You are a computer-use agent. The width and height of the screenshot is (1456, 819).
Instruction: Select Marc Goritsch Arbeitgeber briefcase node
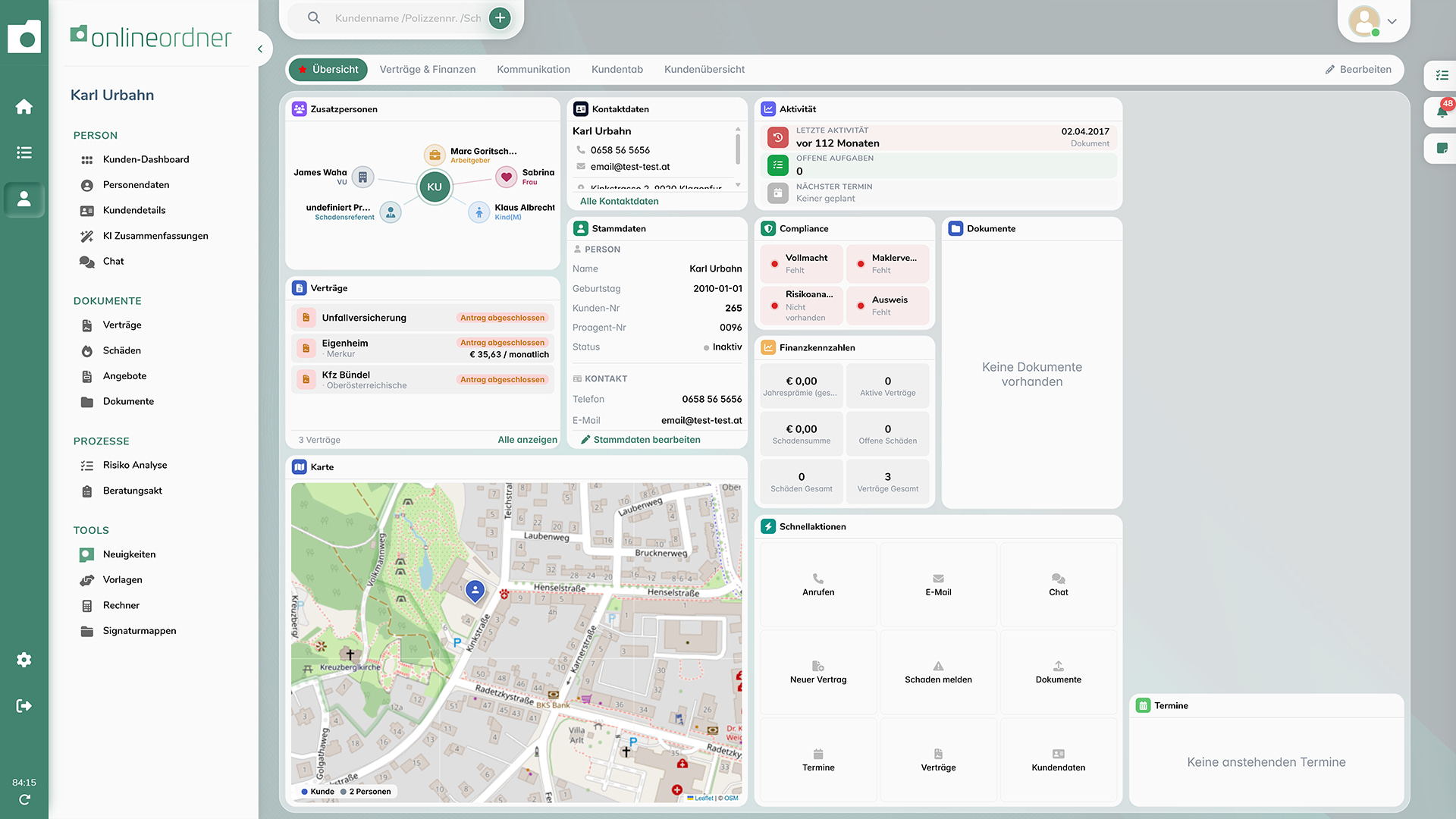435,155
